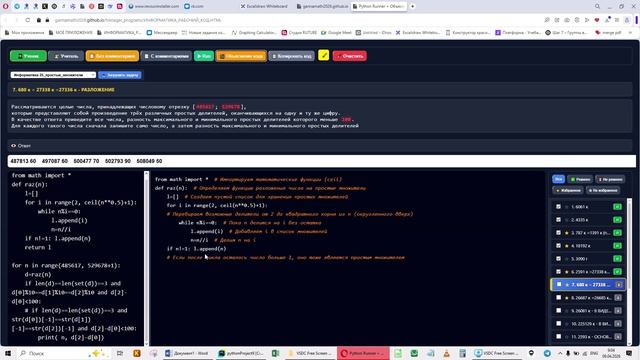The height and width of the screenshot is (360, 640).
Task: Toggle checkbox for task 5. 3090
Action: pyautogui.click(x=558, y=258)
